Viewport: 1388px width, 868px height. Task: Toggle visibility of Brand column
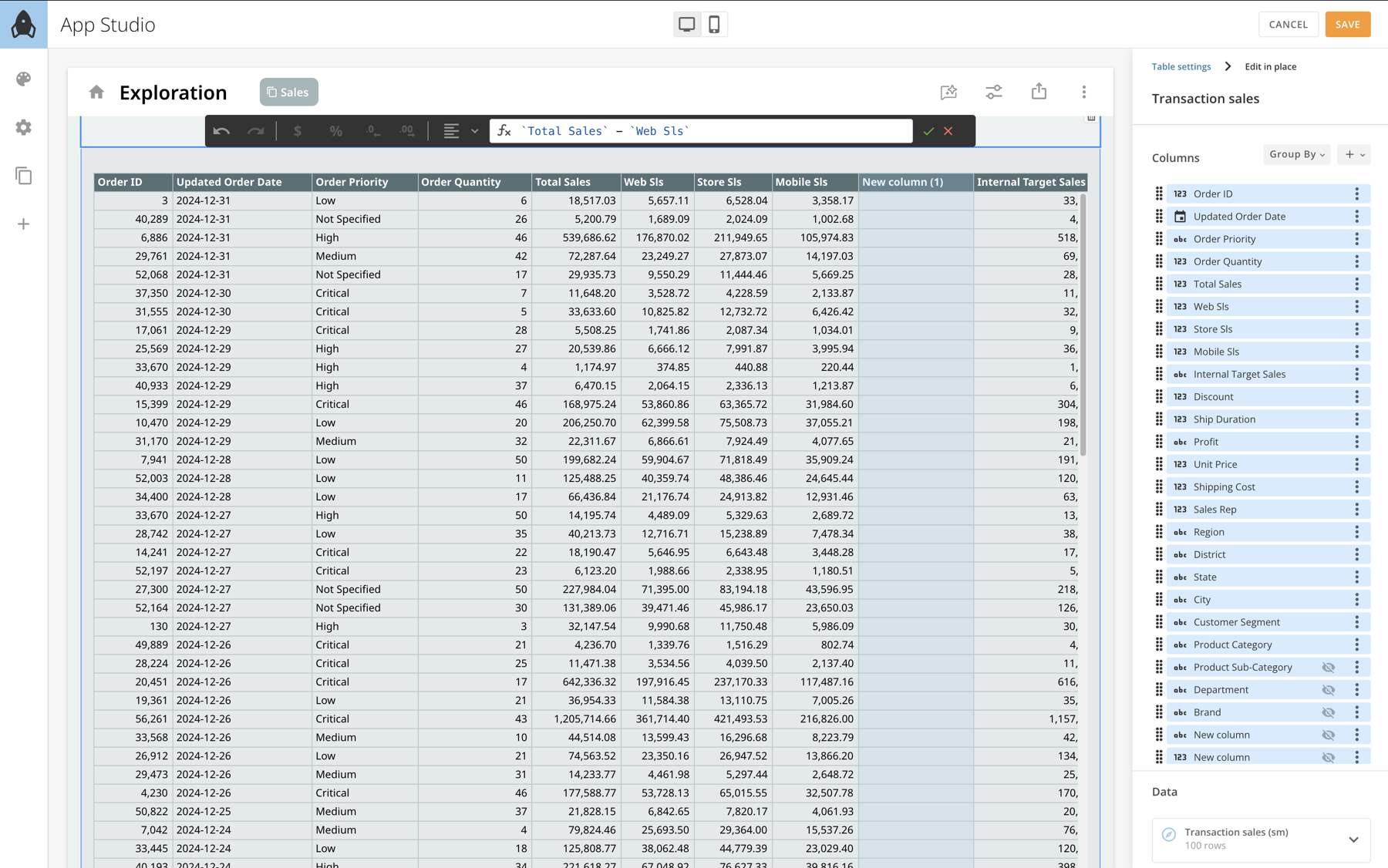tap(1328, 712)
